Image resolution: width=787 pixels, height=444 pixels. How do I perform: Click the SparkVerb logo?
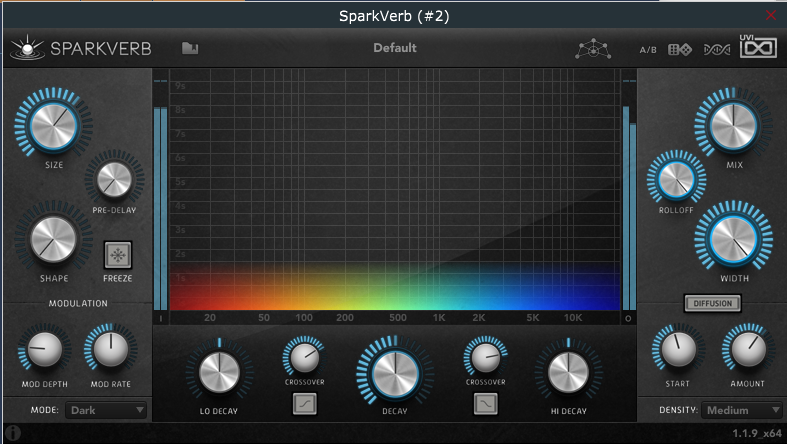(81, 48)
